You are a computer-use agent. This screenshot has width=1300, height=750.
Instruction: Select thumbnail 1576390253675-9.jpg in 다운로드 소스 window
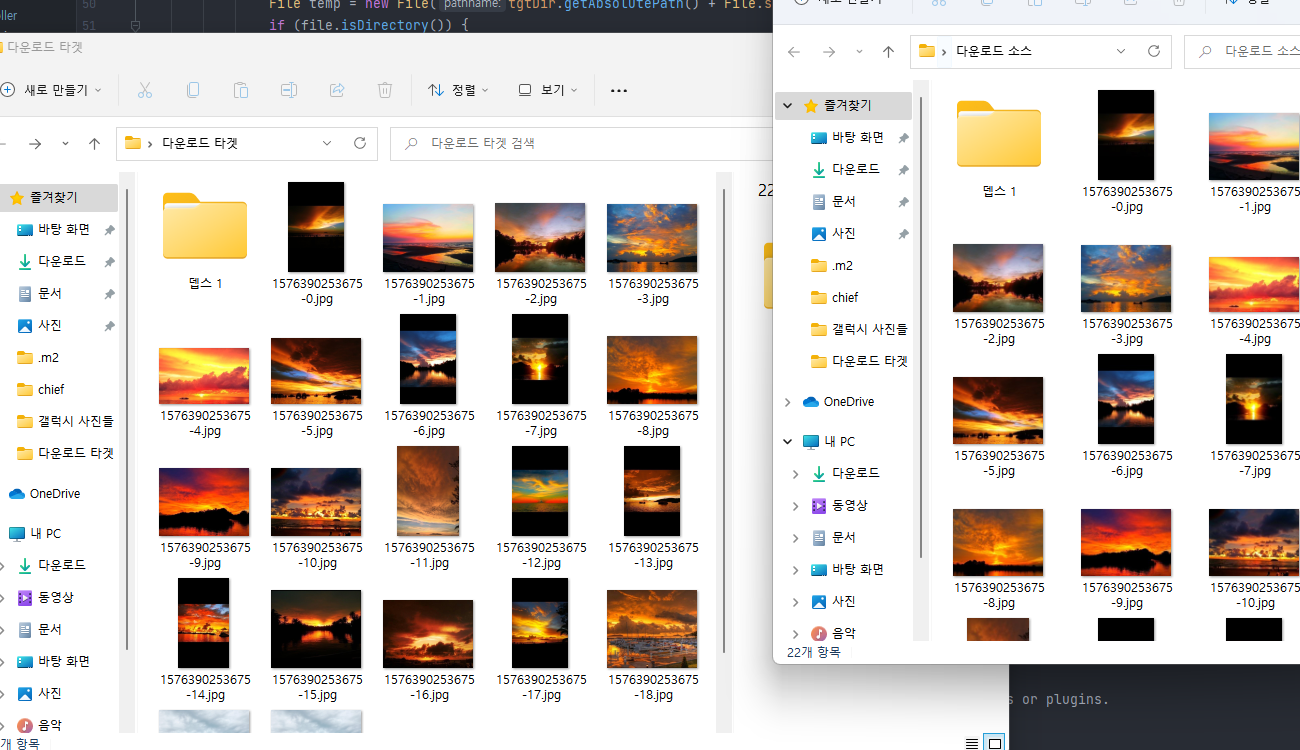1126,544
